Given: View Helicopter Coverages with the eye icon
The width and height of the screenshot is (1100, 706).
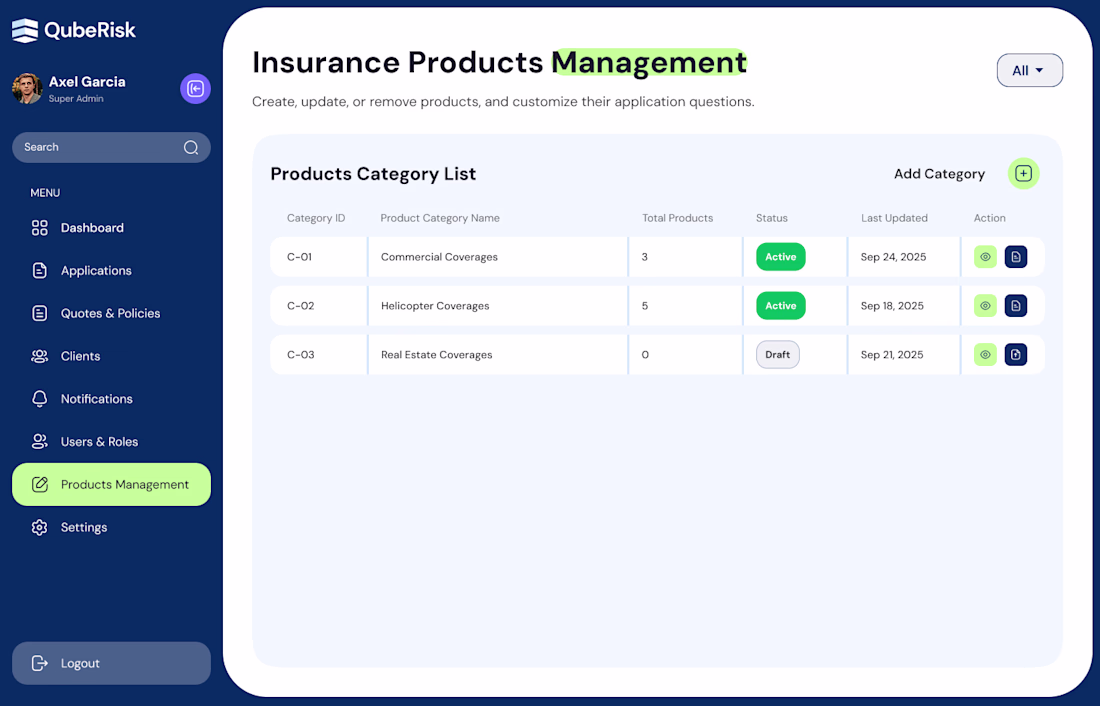Looking at the screenshot, I should 985,306.
